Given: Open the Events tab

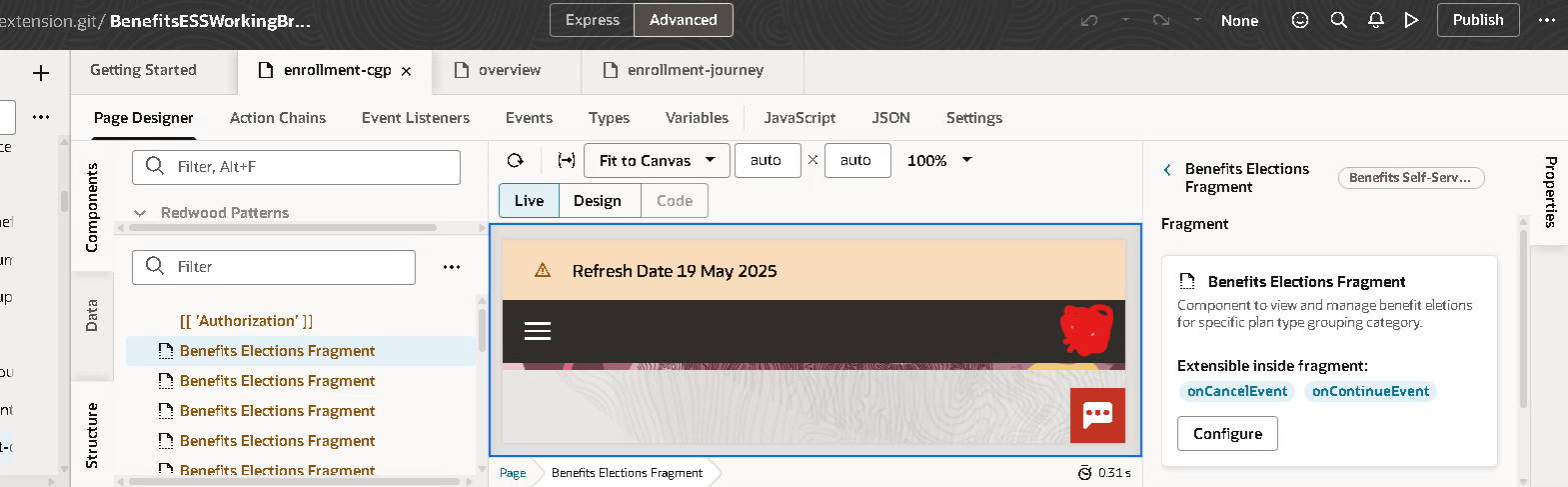Looking at the screenshot, I should point(529,118).
